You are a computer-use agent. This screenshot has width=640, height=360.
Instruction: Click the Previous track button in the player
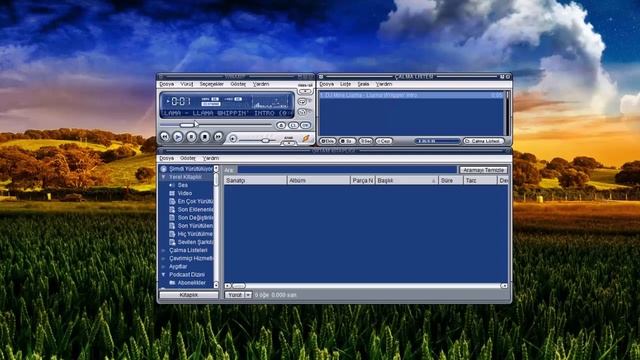point(164,137)
